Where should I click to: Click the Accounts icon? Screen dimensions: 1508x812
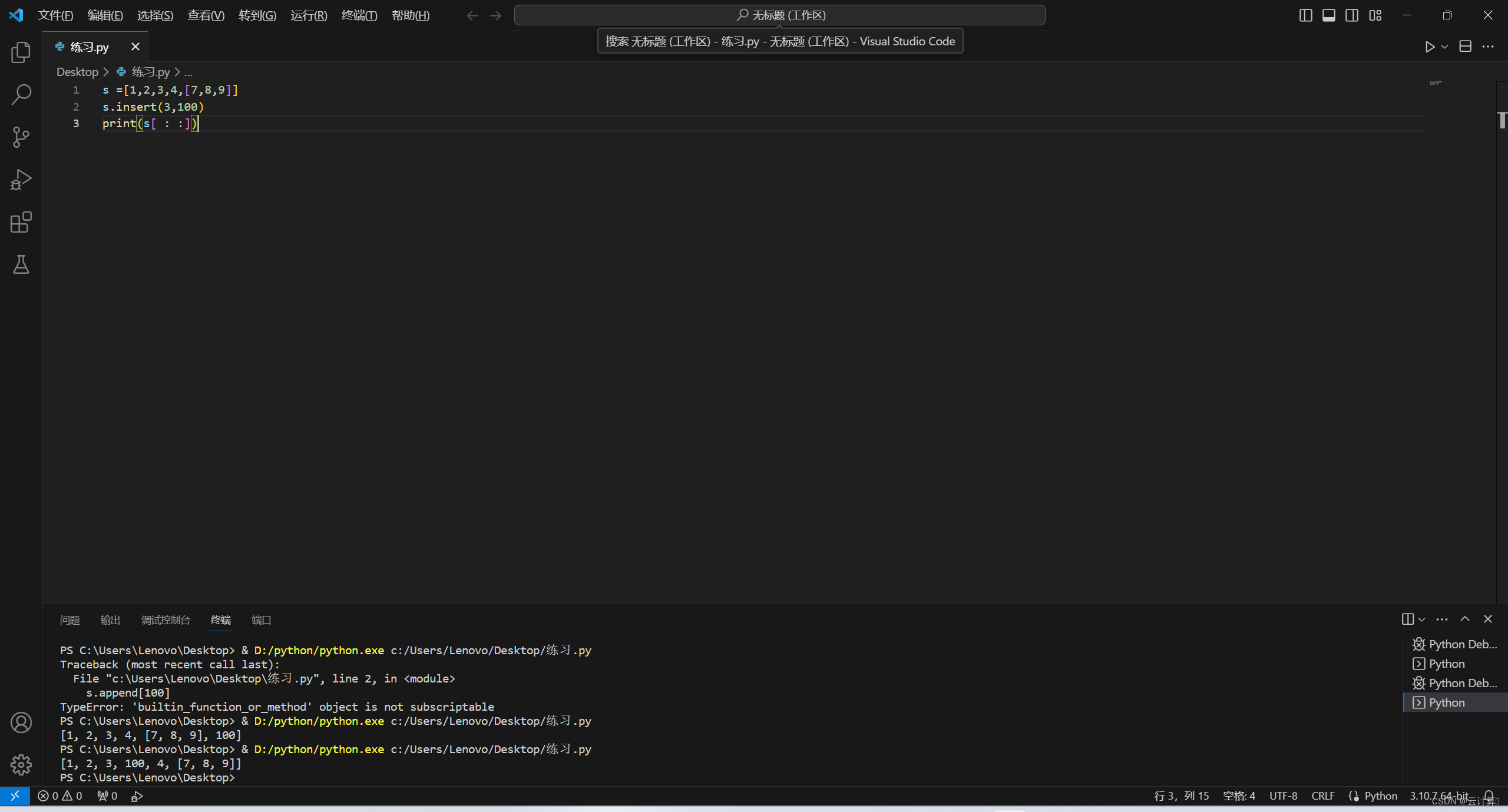point(21,722)
